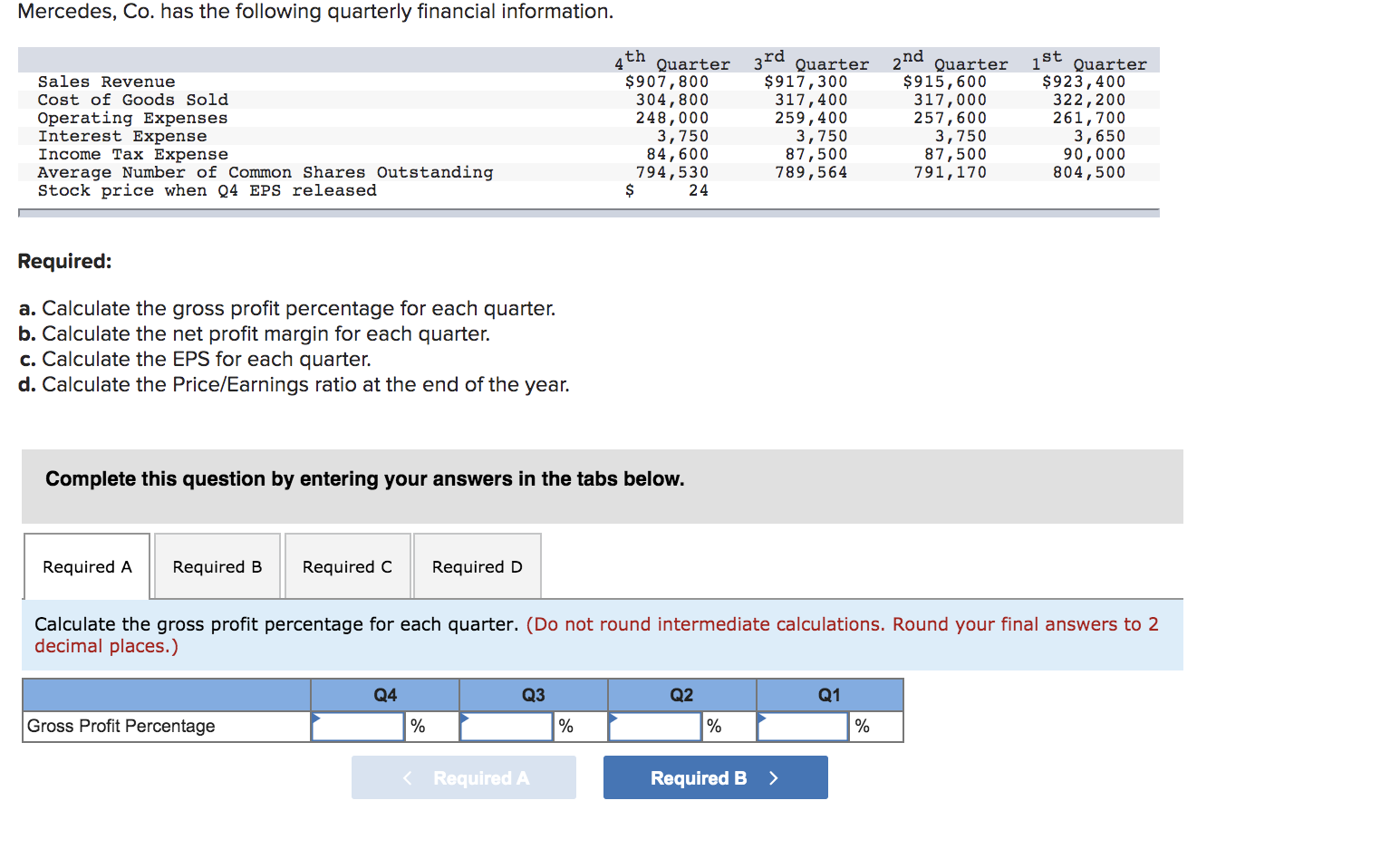Click the blue corner flag in the Q2 field
This screenshot has height=868, width=1390.
click(613, 716)
